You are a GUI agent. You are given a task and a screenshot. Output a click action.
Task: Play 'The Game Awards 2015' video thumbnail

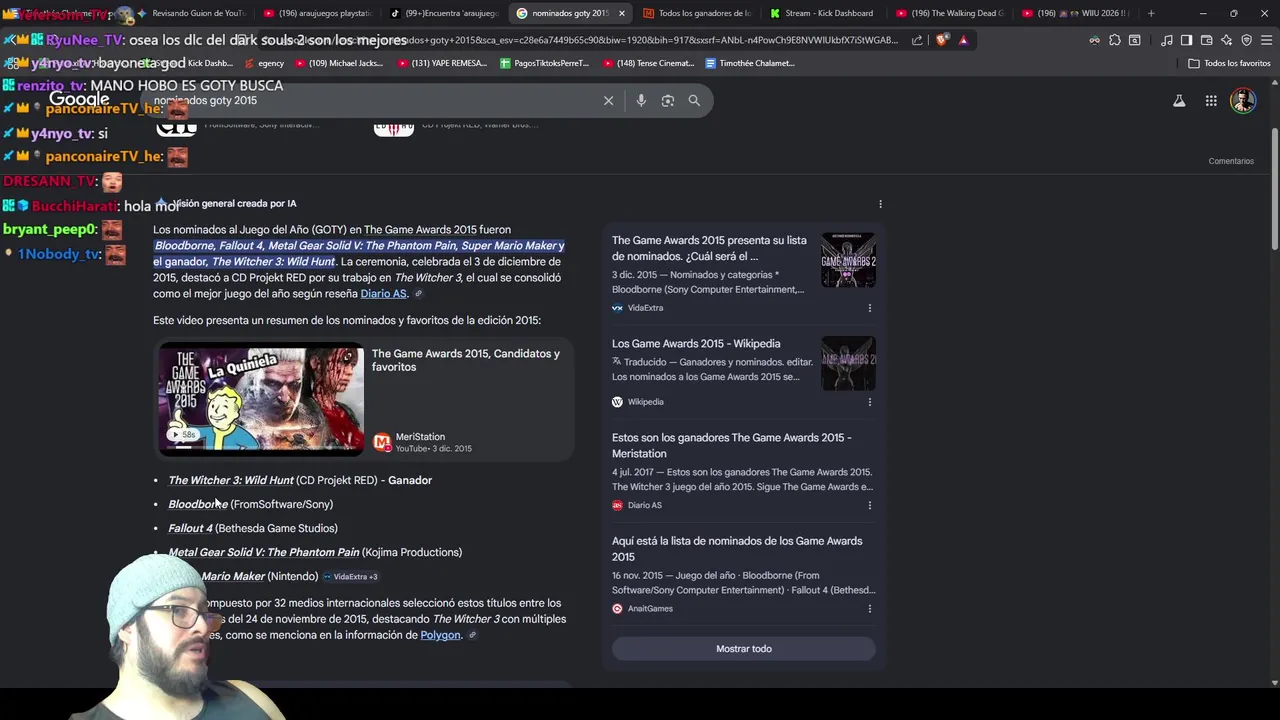click(x=261, y=399)
